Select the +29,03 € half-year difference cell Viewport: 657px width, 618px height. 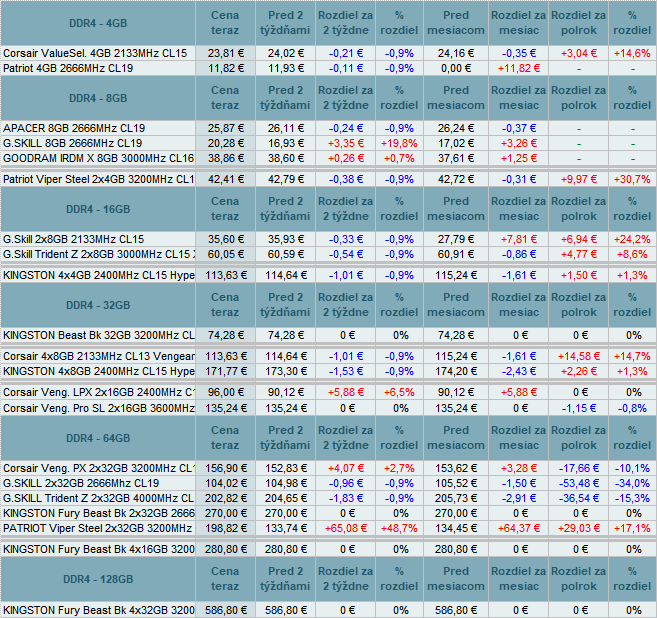pyautogui.click(x=579, y=528)
